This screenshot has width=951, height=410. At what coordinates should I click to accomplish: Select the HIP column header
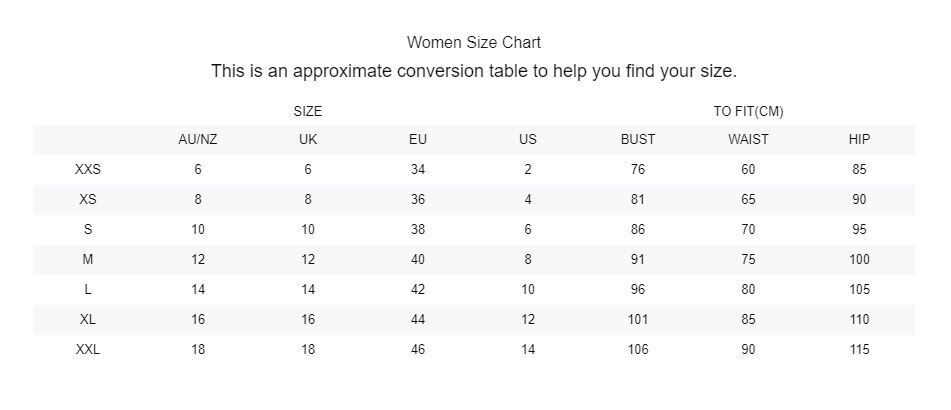pyautogui.click(x=859, y=139)
